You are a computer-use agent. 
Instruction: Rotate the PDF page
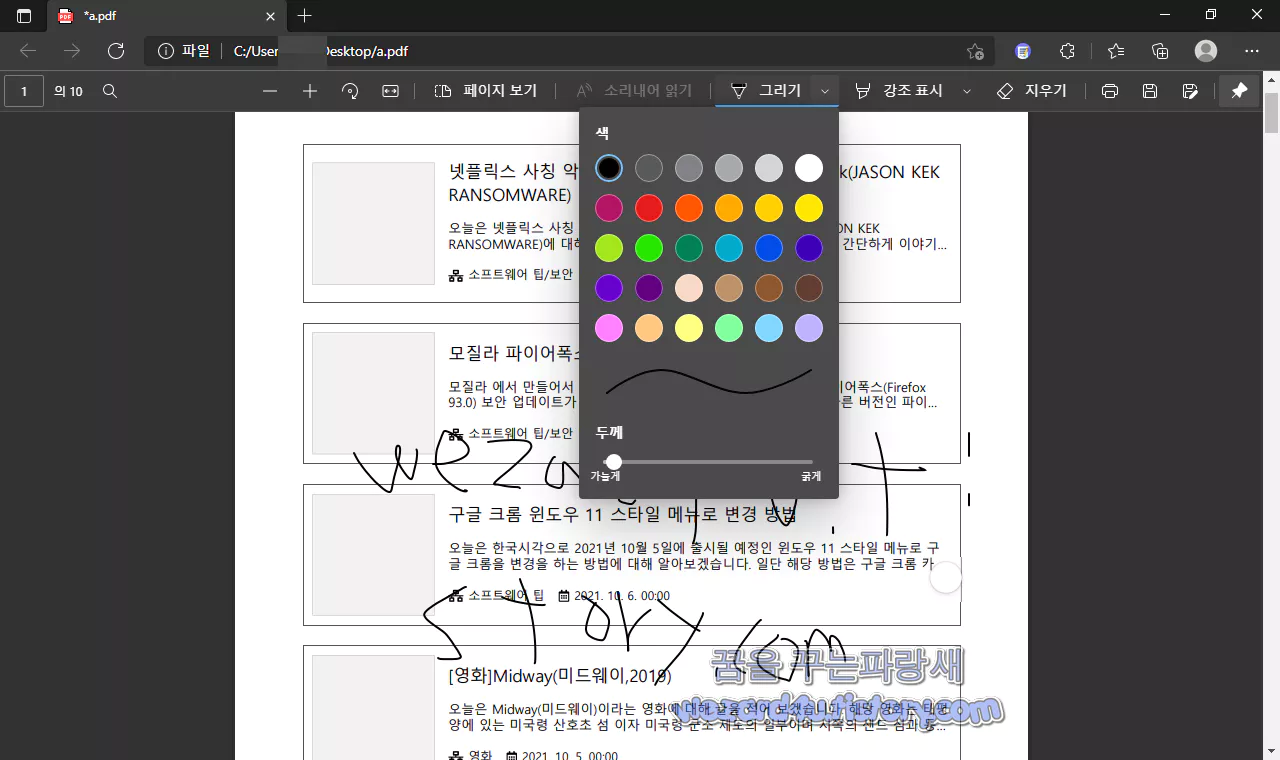pos(349,90)
